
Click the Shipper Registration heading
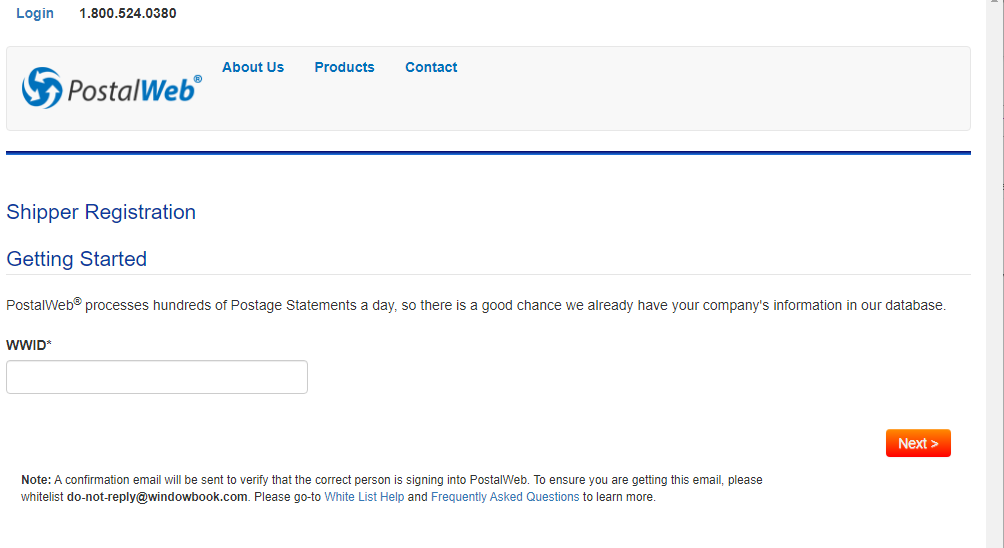(x=101, y=212)
